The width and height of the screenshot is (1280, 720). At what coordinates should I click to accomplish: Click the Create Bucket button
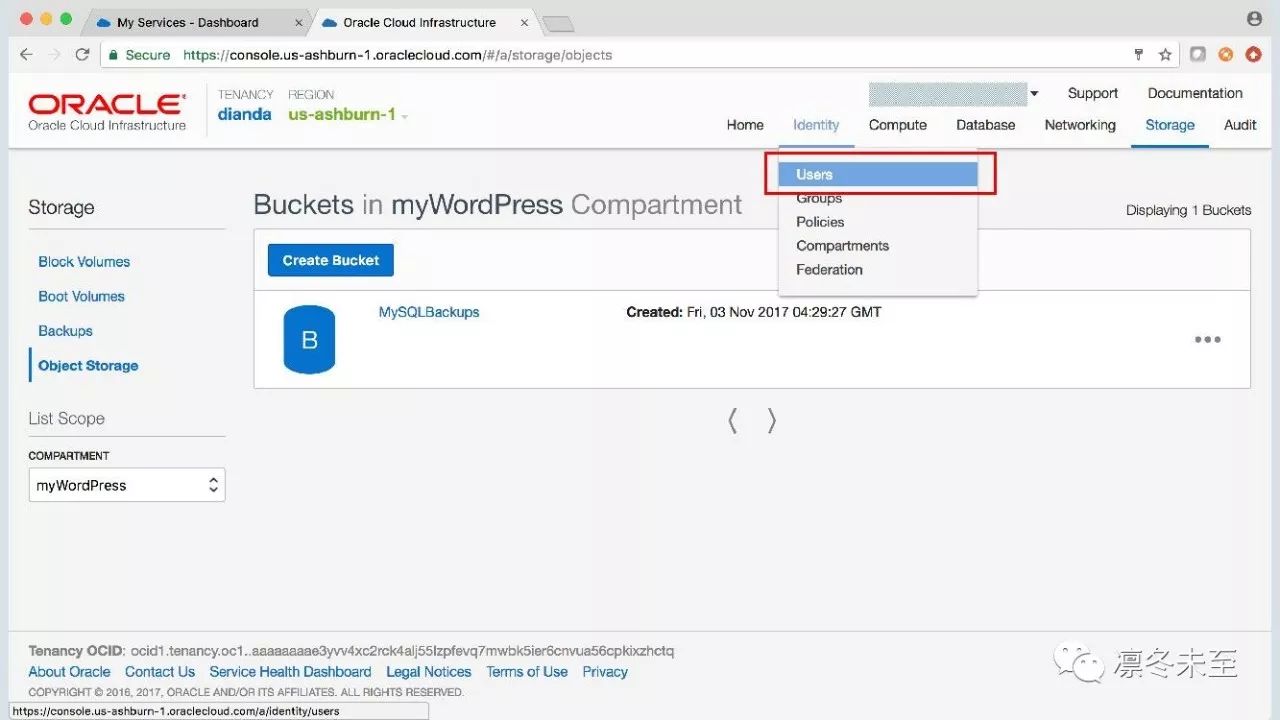(331, 260)
